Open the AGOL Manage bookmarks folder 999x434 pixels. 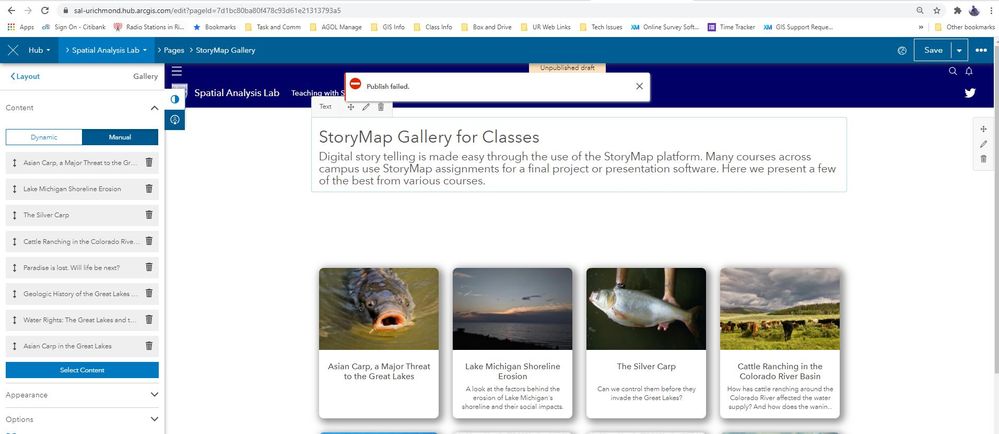coord(335,27)
